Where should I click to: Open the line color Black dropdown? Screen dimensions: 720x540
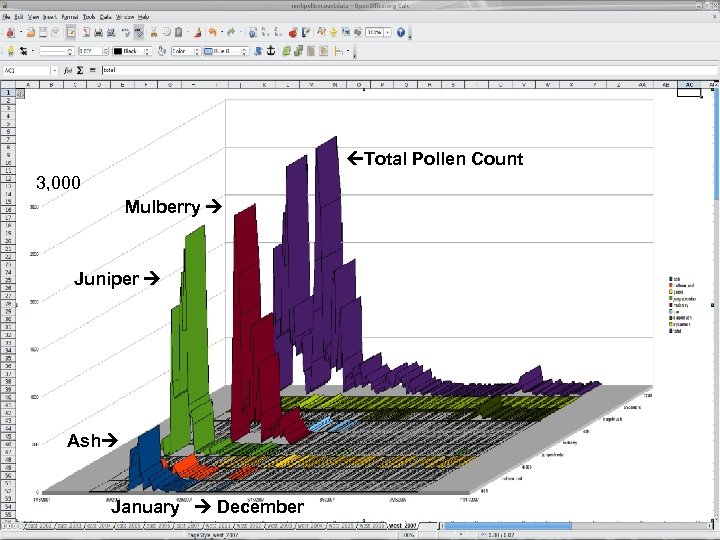[x=147, y=51]
